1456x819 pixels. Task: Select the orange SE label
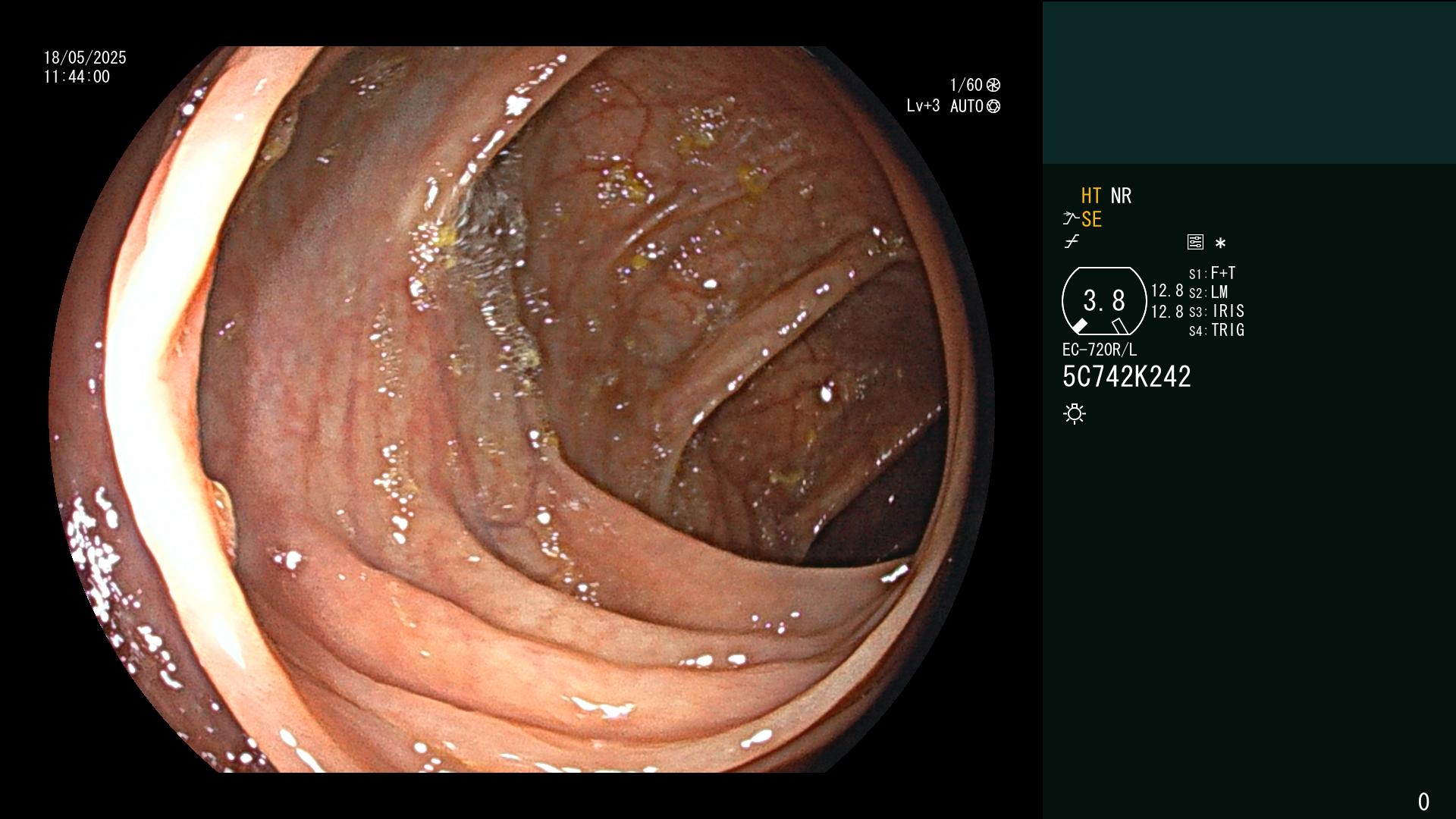(1091, 219)
